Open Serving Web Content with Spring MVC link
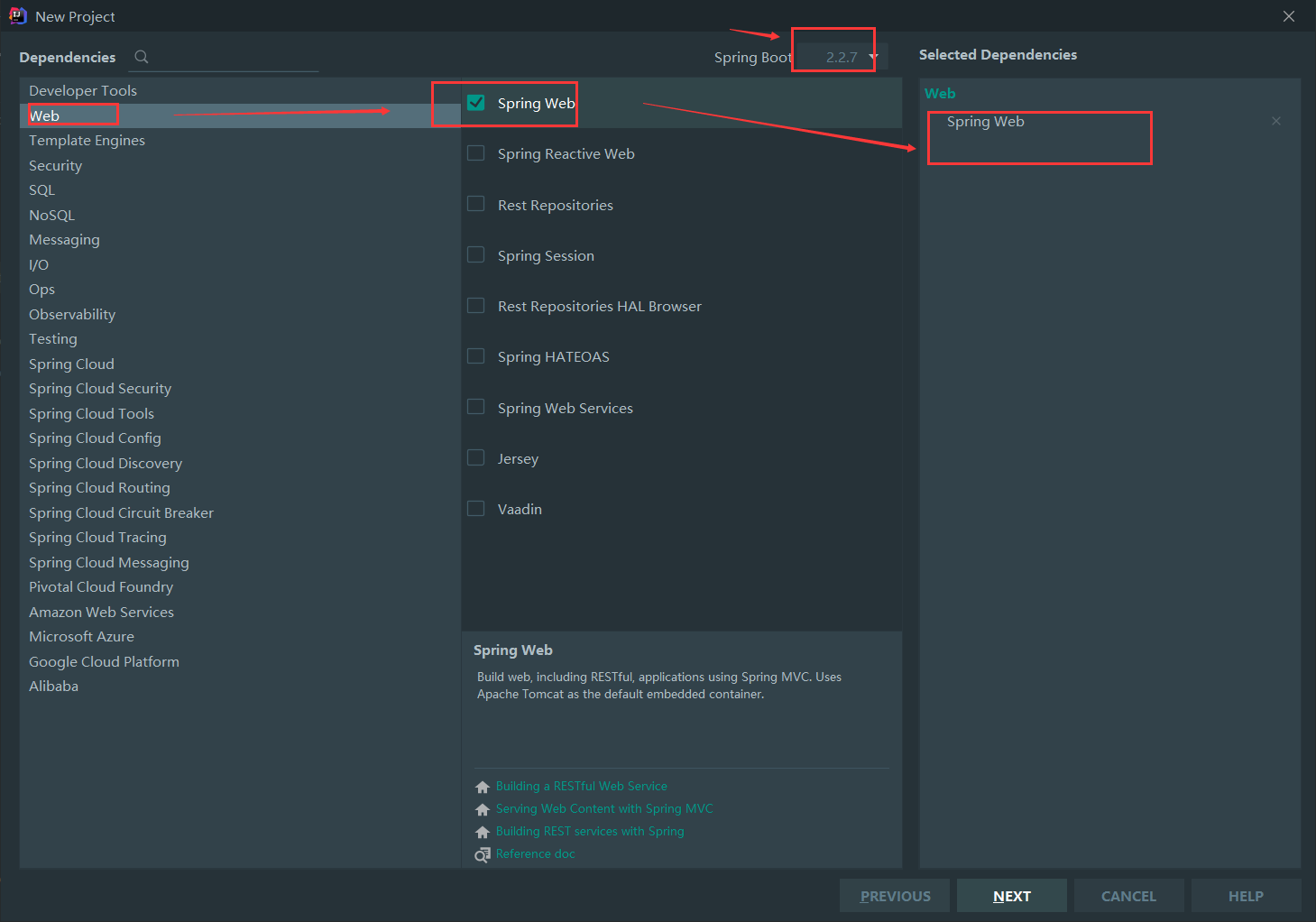Screen dimensions: 1316x922 (x=604, y=809)
